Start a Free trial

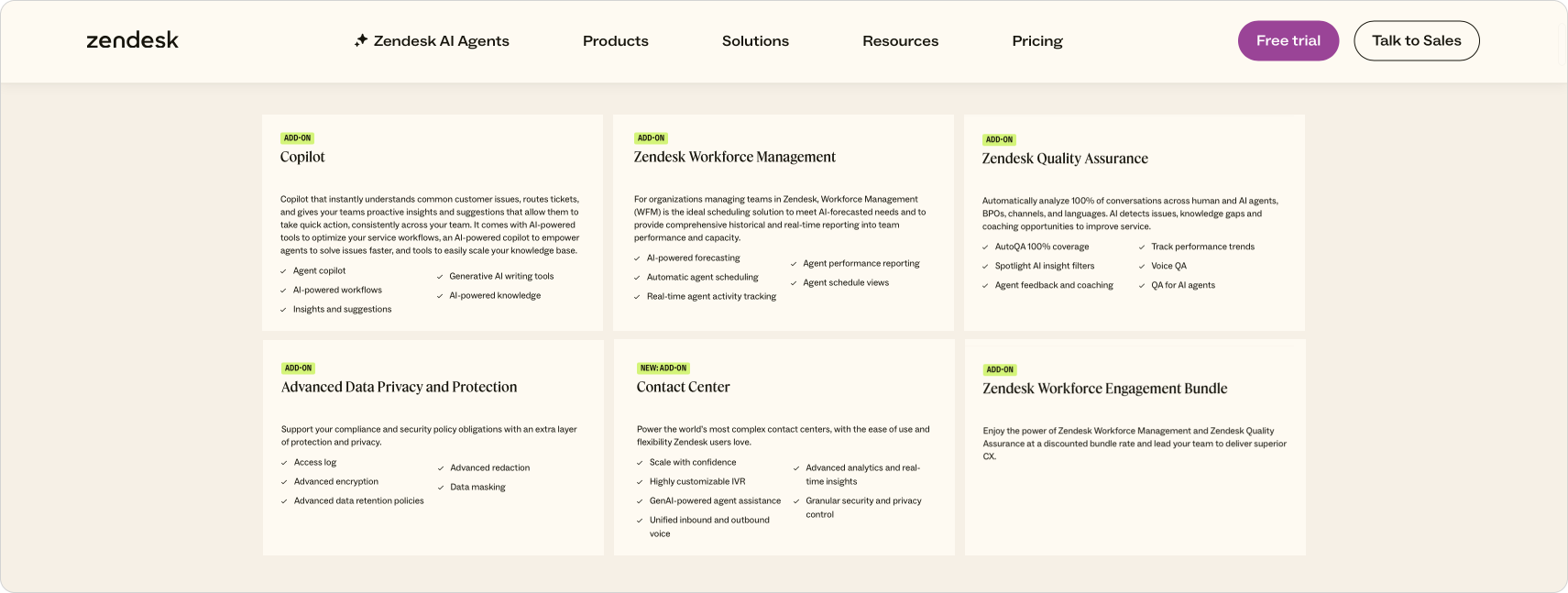[1288, 41]
